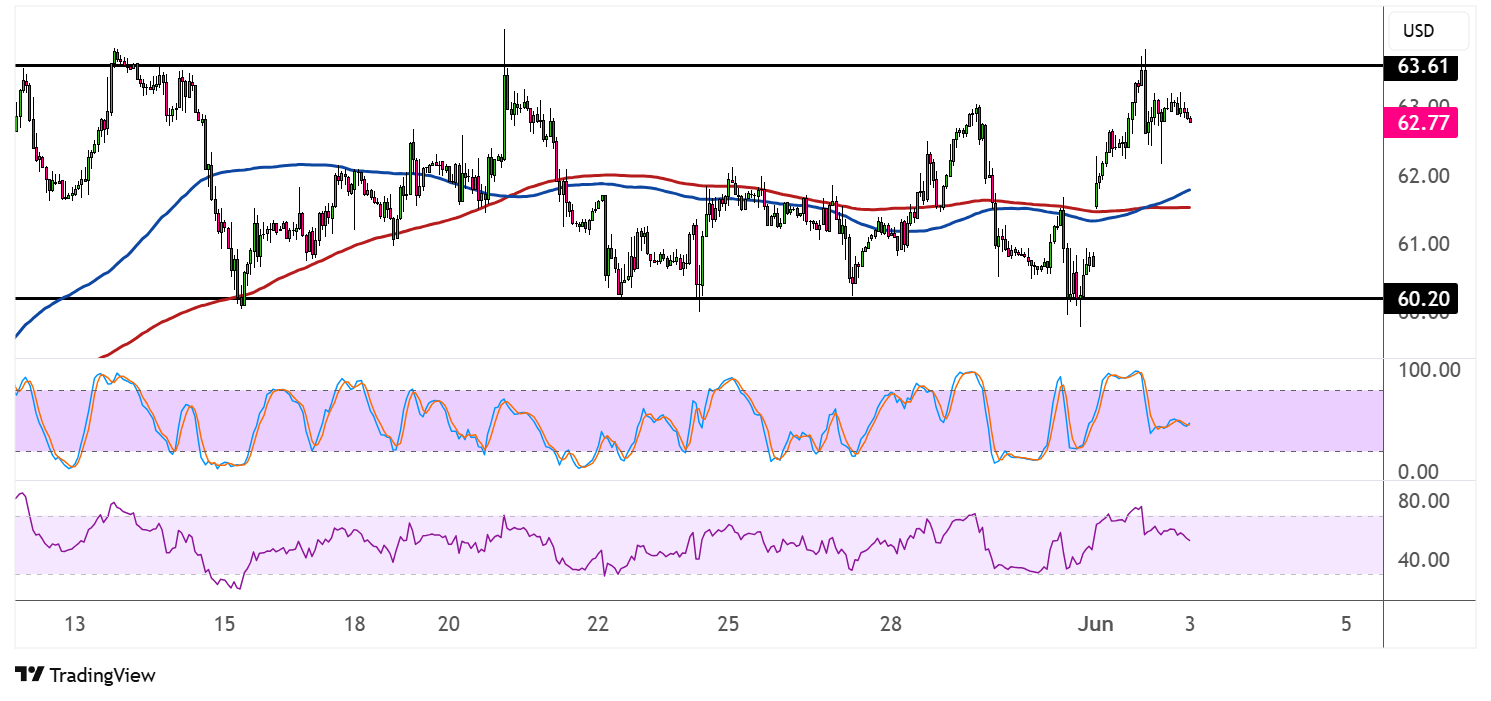Click the date label 5 on time axis
Image resolution: width=1491 pixels, height=701 pixels.
(1346, 625)
